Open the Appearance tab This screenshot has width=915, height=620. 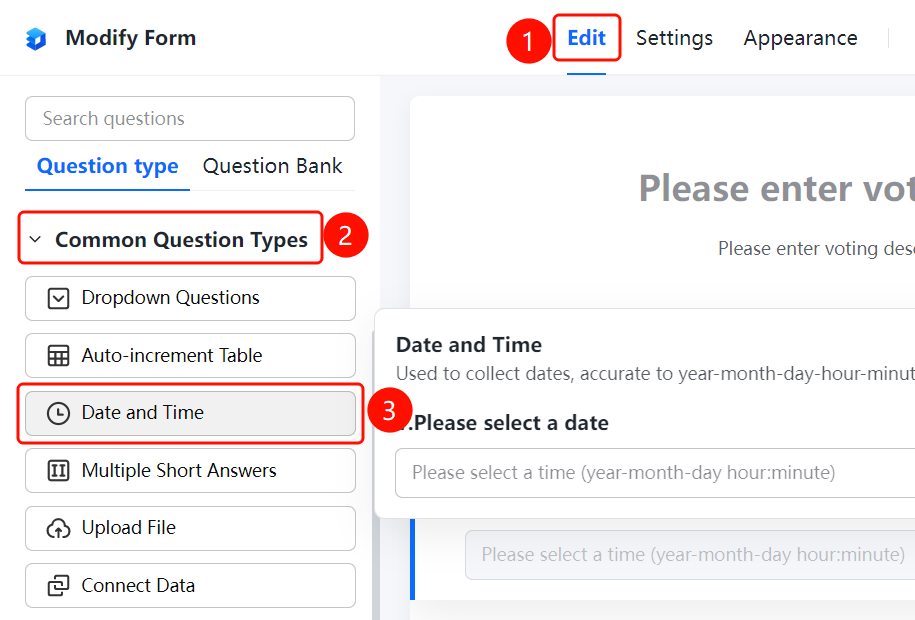(x=800, y=38)
